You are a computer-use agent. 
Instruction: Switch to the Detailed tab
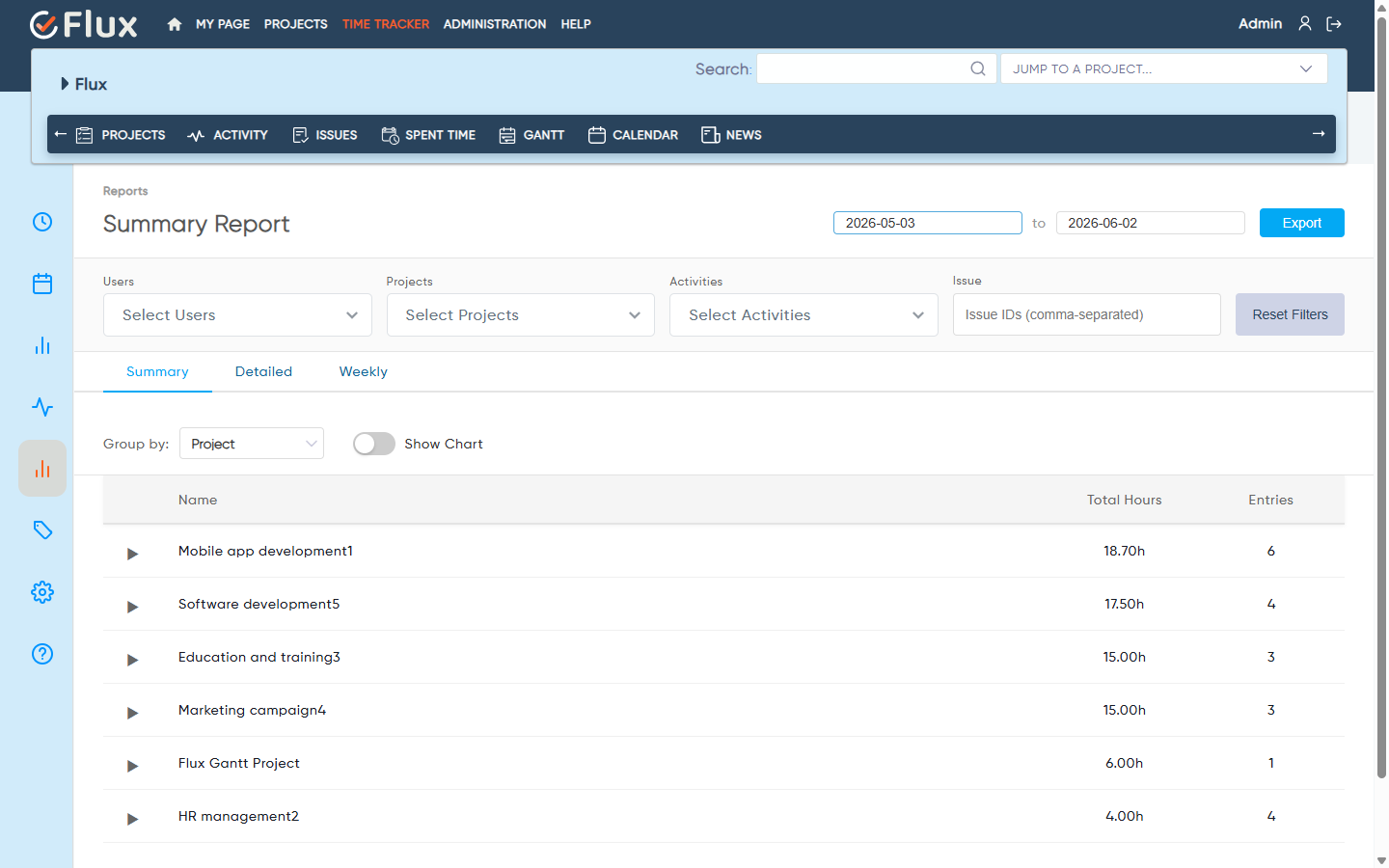tap(263, 372)
